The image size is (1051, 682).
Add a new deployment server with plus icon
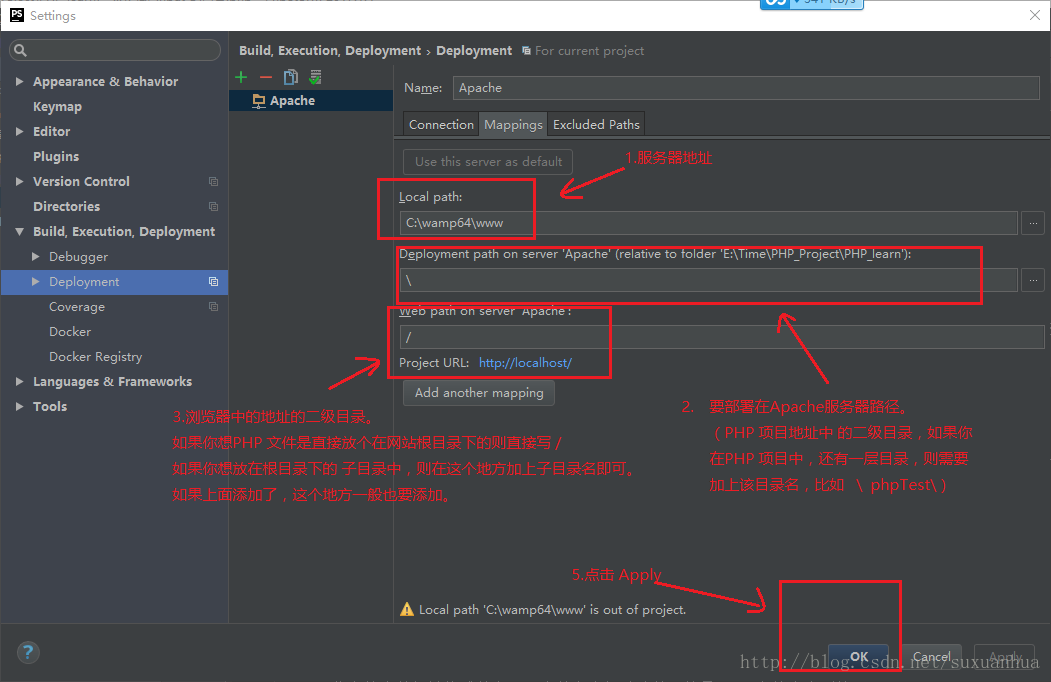241,78
